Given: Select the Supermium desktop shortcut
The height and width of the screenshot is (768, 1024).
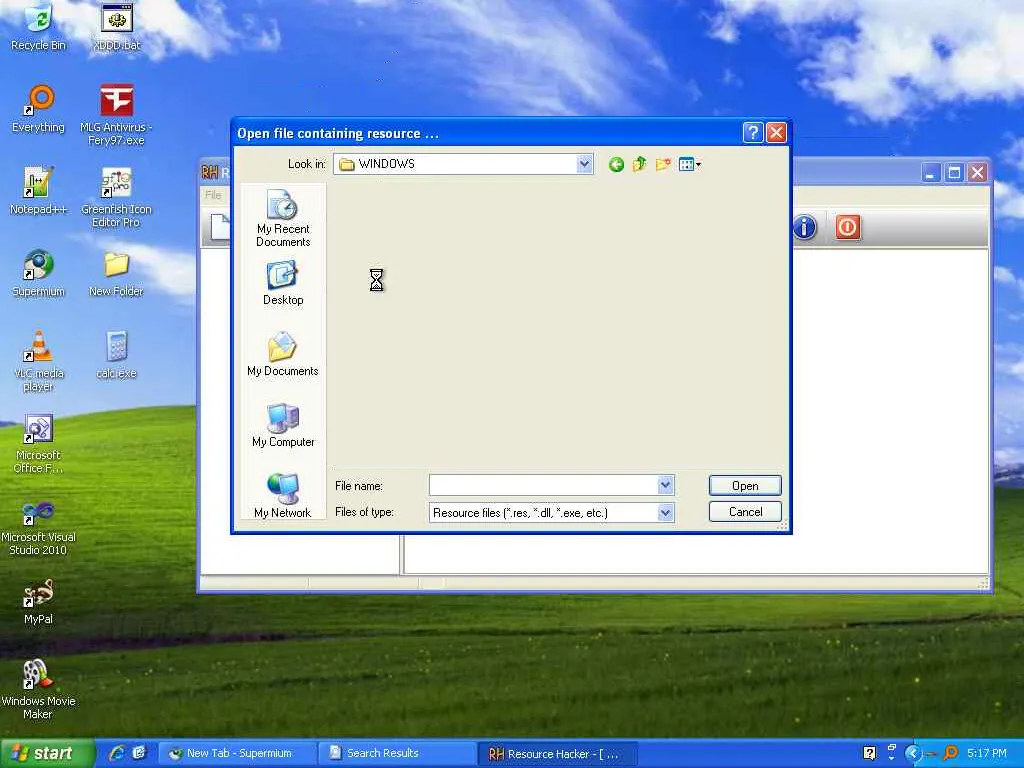Looking at the screenshot, I should tap(39, 273).
